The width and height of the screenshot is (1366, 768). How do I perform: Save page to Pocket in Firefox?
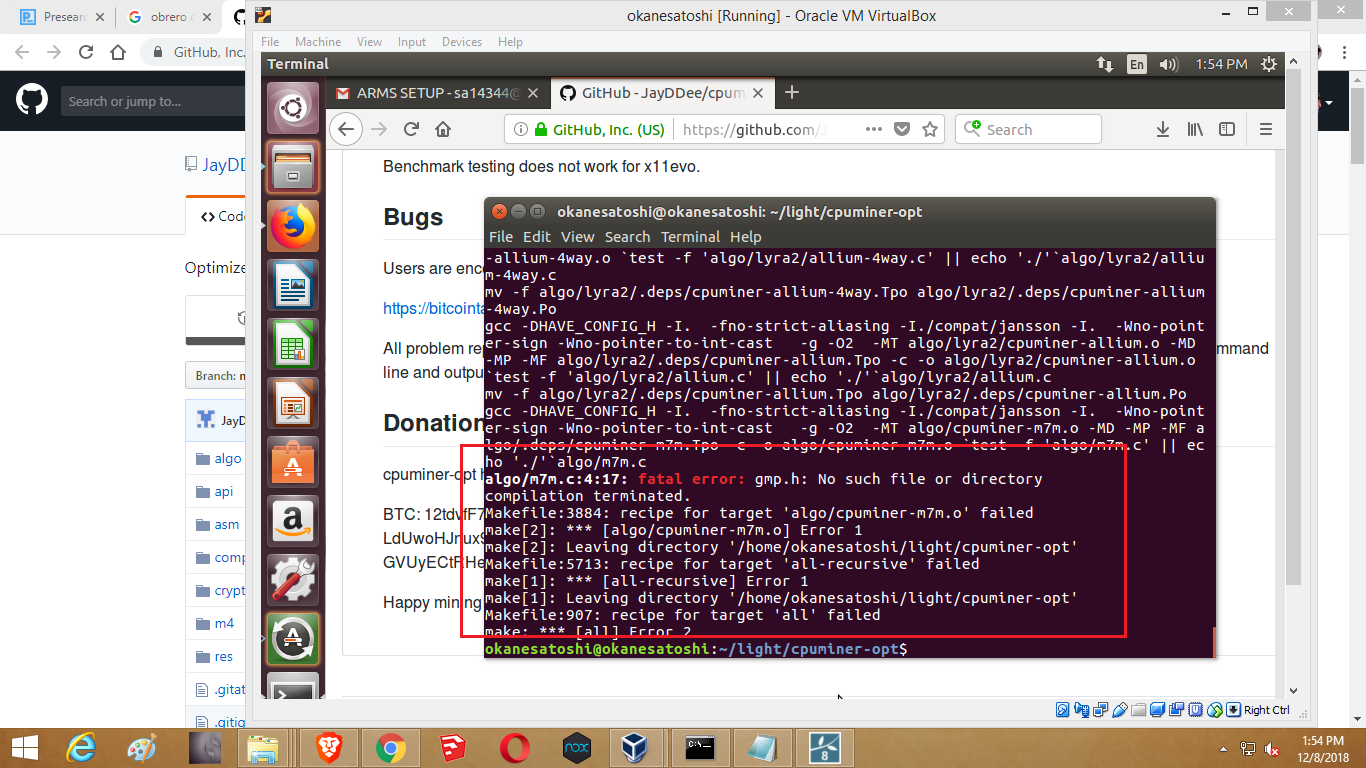902,129
